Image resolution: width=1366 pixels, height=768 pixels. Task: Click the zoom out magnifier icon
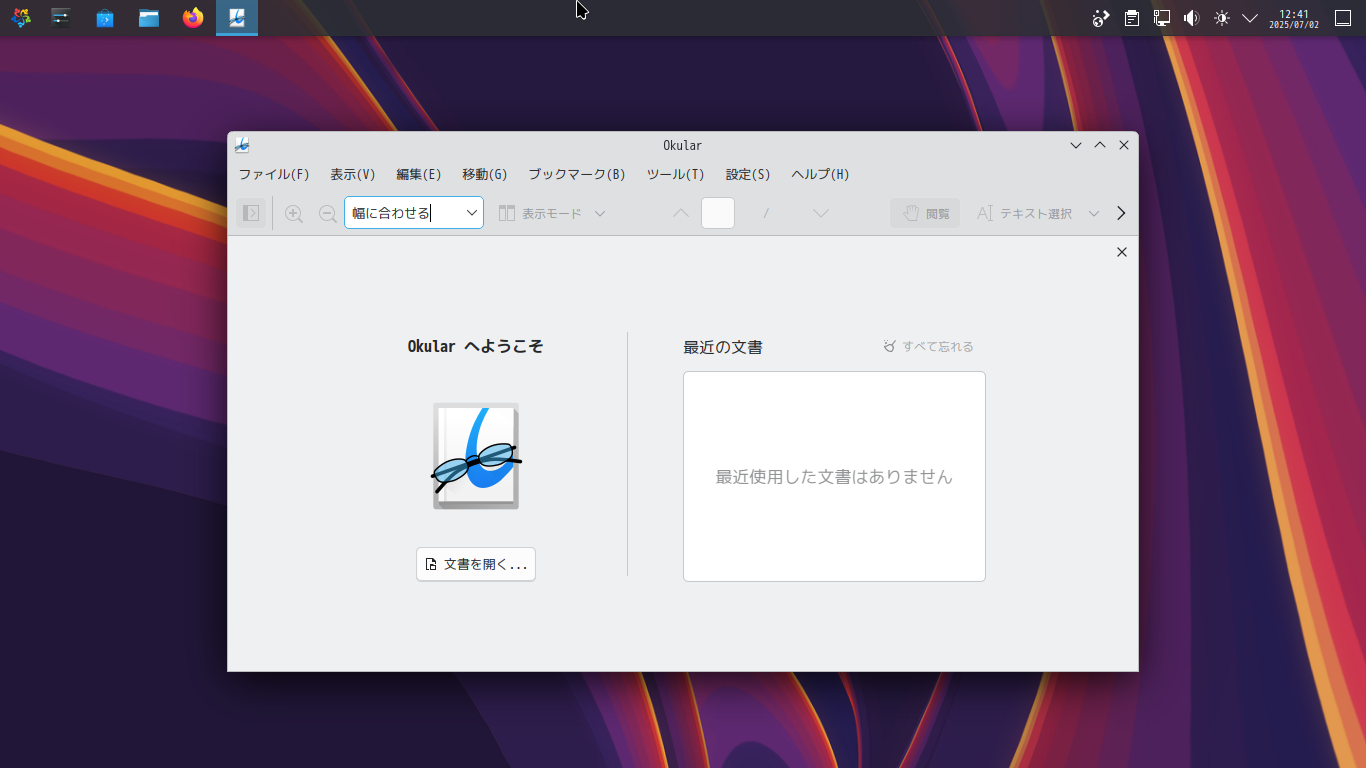[327, 213]
